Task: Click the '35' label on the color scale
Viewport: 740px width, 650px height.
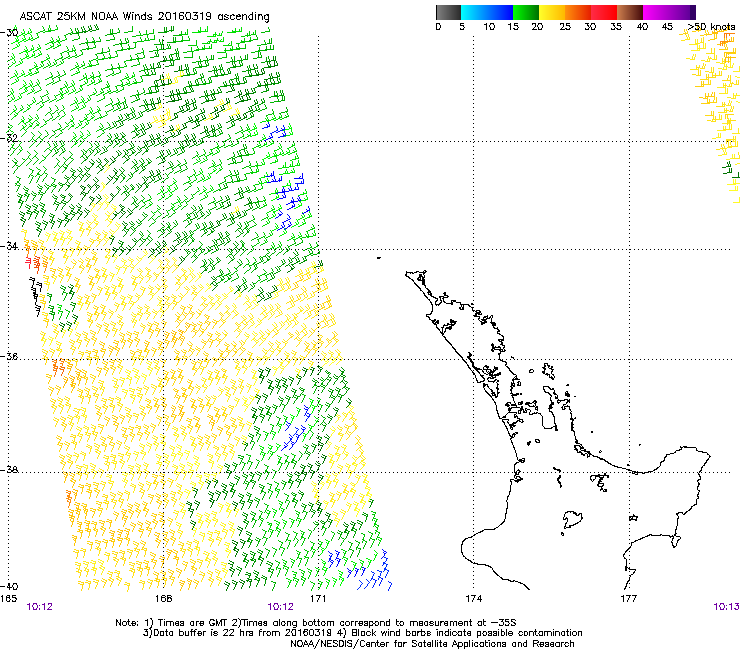Action: (x=616, y=27)
